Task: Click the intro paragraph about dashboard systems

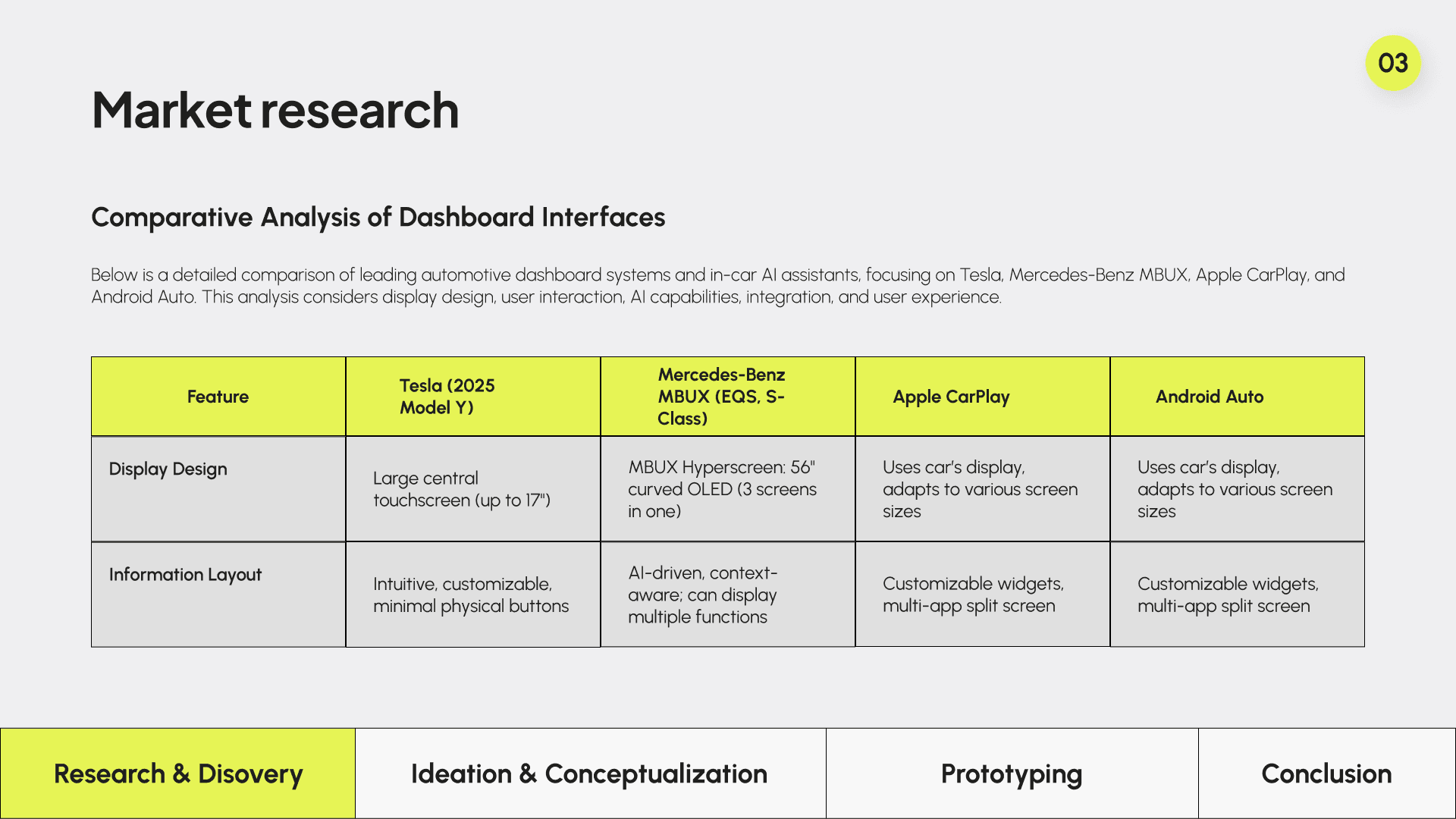Action: [x=717, y=286]
